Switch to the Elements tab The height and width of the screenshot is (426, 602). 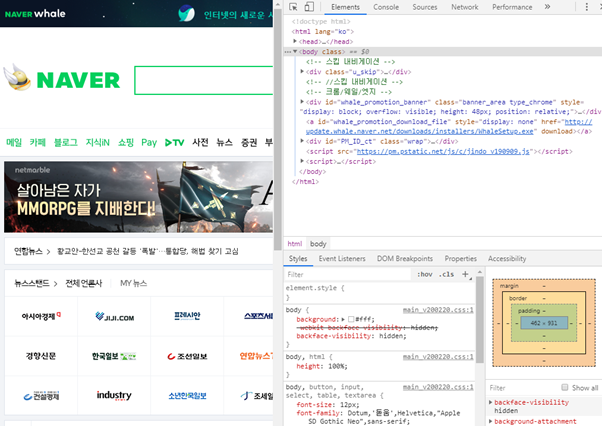point(345,7)
